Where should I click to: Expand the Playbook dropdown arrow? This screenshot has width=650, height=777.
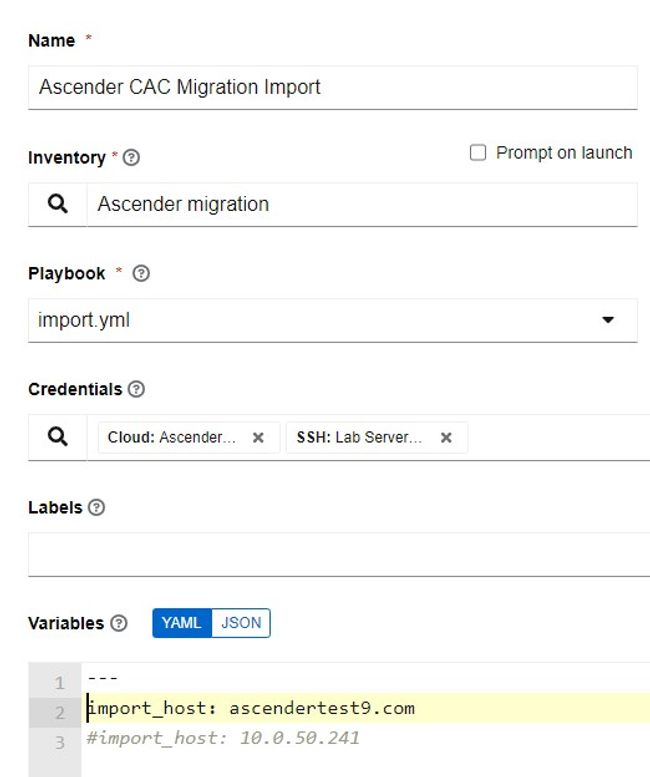608,320
